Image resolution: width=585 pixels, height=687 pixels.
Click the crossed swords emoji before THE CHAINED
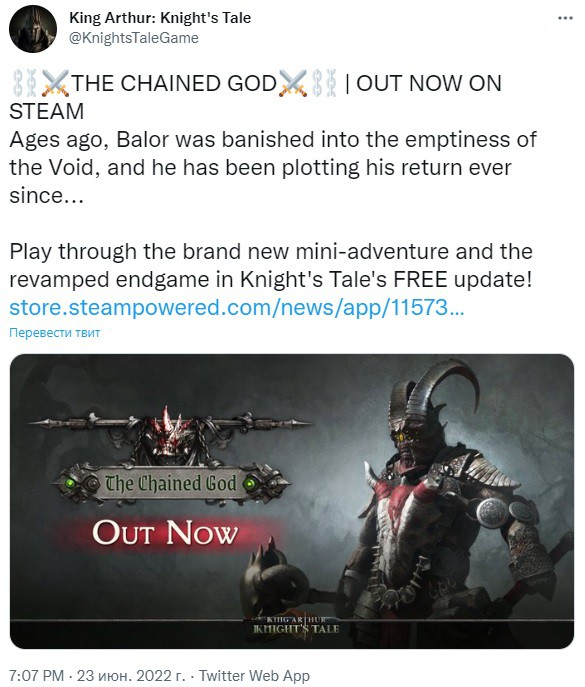pyautogui.click(x=55, y=83)
